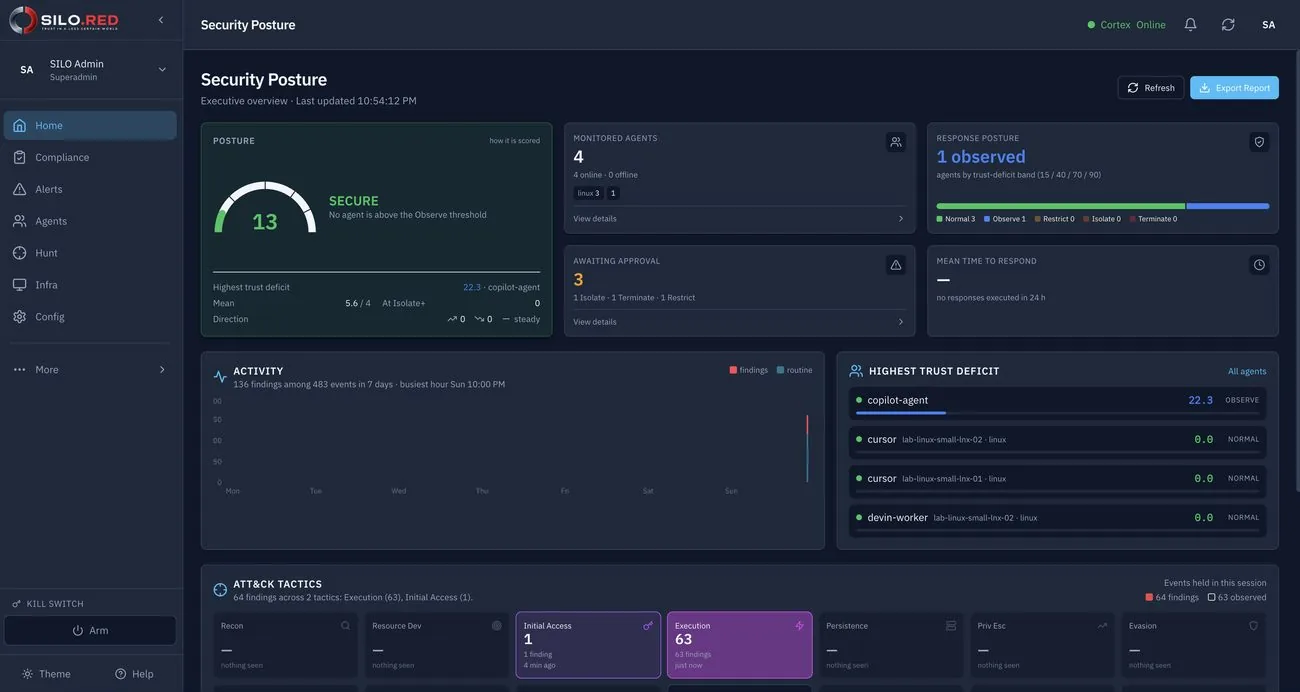Click the Refresh button

(1151, 88)
